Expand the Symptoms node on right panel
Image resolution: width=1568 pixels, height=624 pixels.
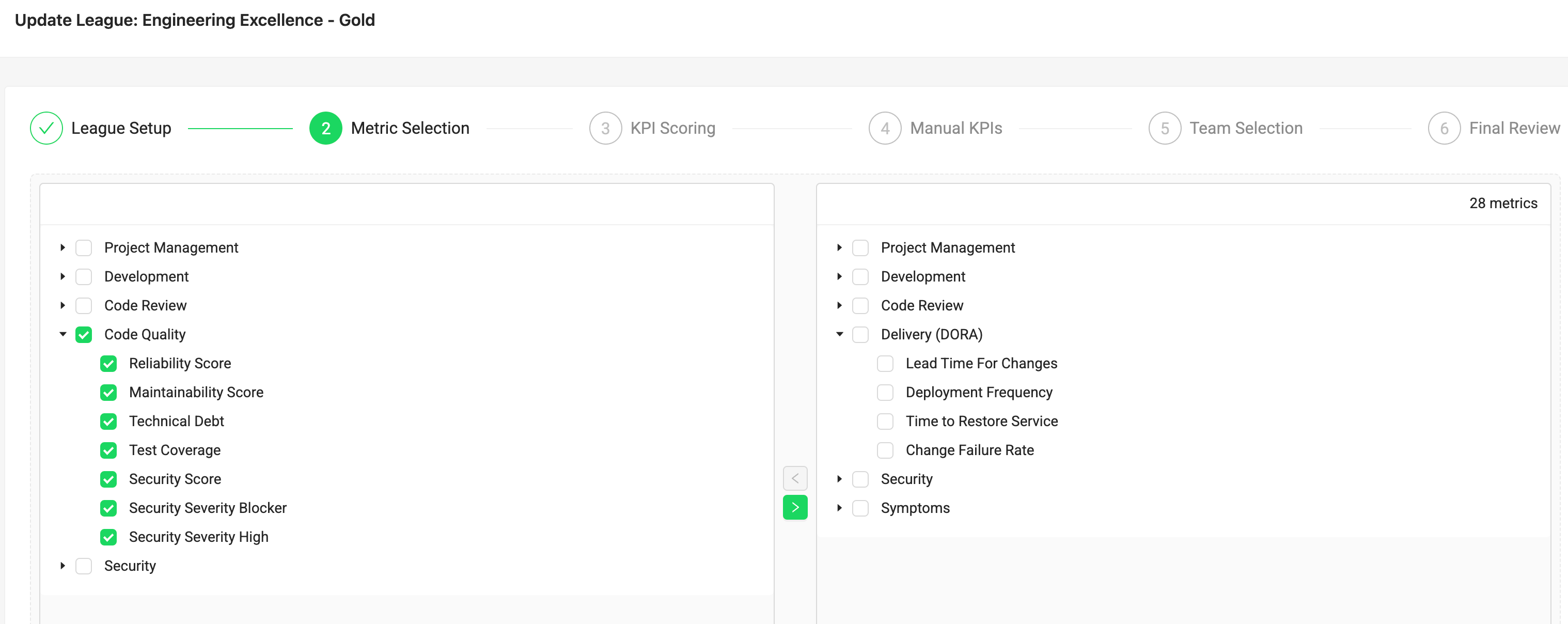click(839, 508)
